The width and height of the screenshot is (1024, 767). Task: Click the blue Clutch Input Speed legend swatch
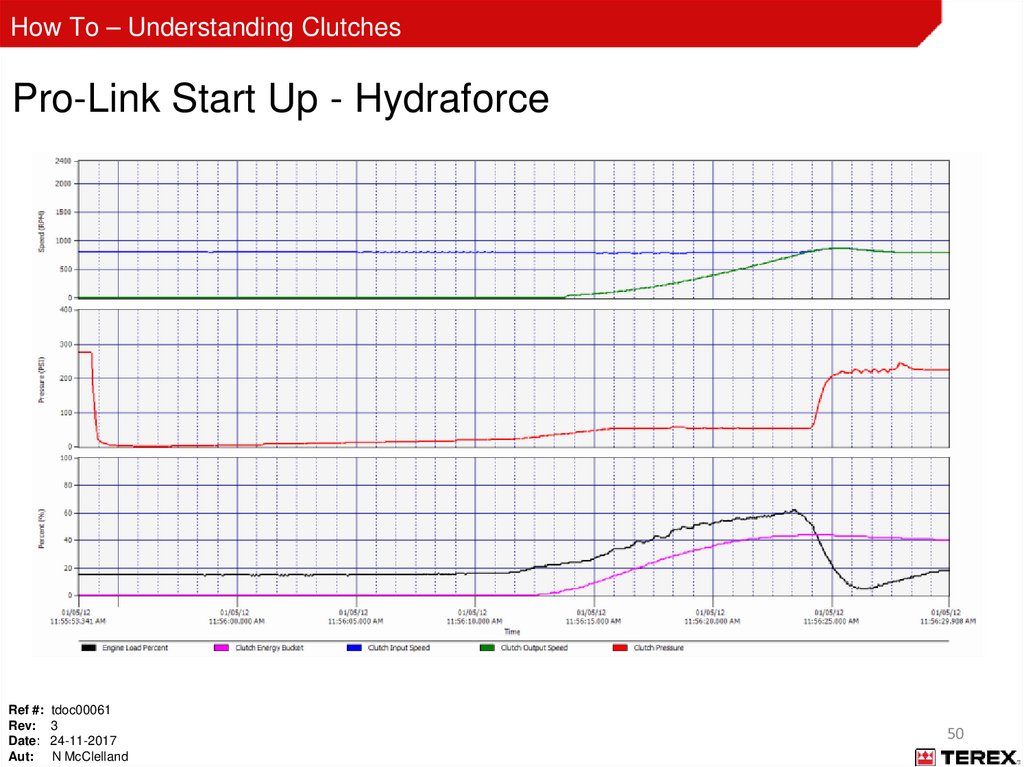tap(354, 647)
